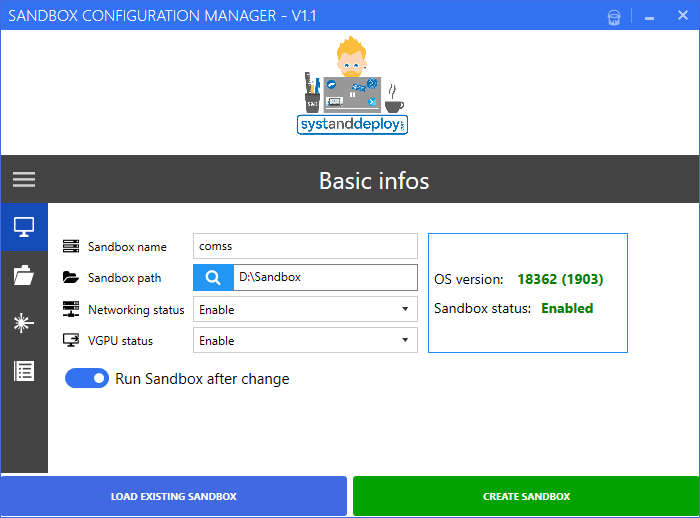Click the Sandbox name input field
Screen dimensions: 700x518
tap(305, 246)
